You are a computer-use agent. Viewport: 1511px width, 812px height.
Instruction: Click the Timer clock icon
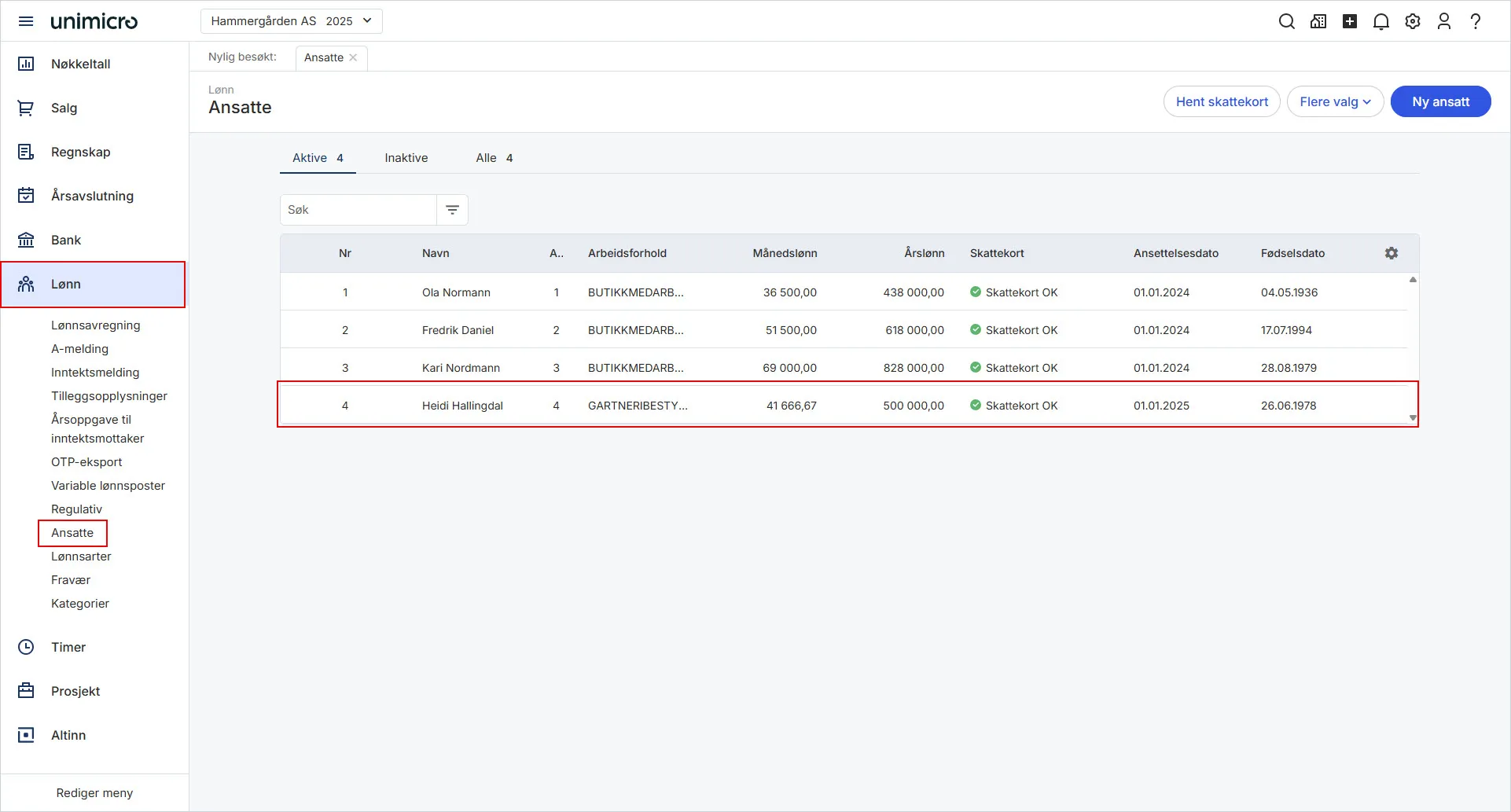tap(26, 647)
